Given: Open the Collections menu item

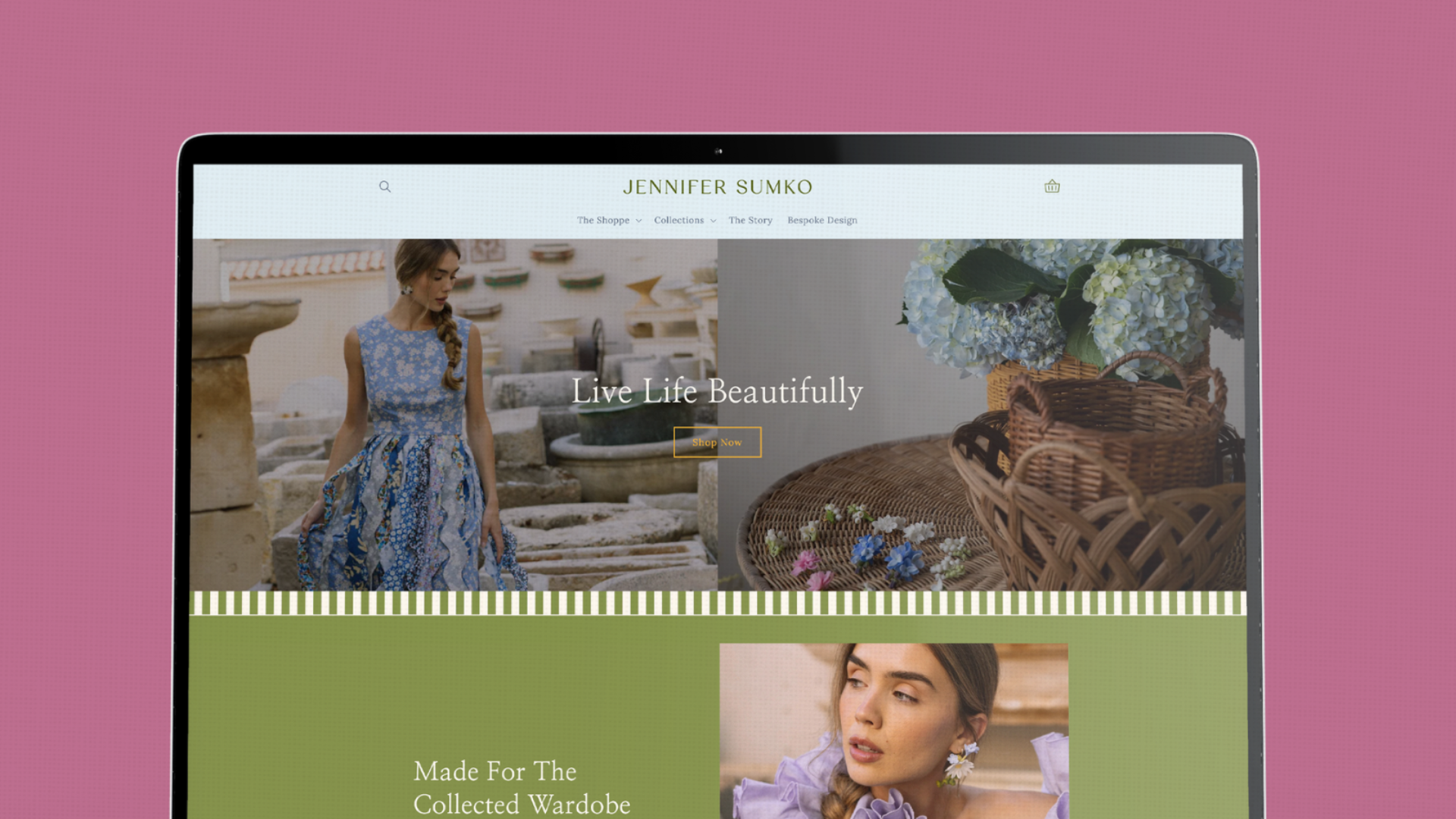Looking at the screenshot, I should pos(679,221).
